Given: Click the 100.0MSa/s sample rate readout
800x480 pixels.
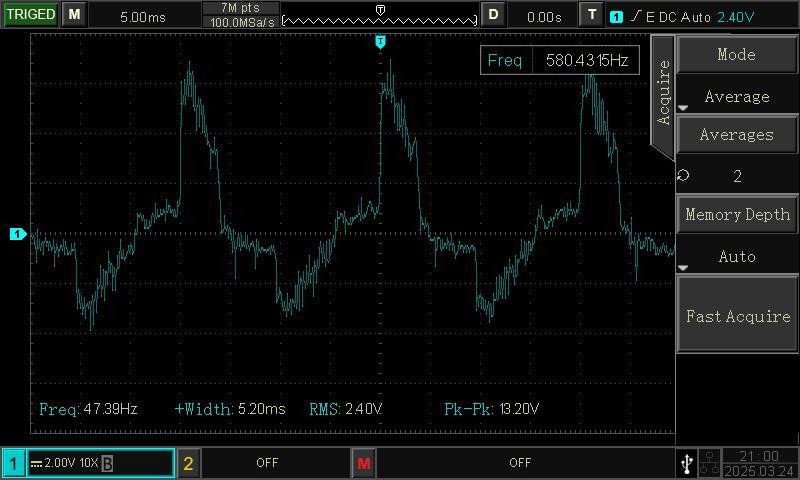Looking at the screenshot, I should [x=242, y=22].
